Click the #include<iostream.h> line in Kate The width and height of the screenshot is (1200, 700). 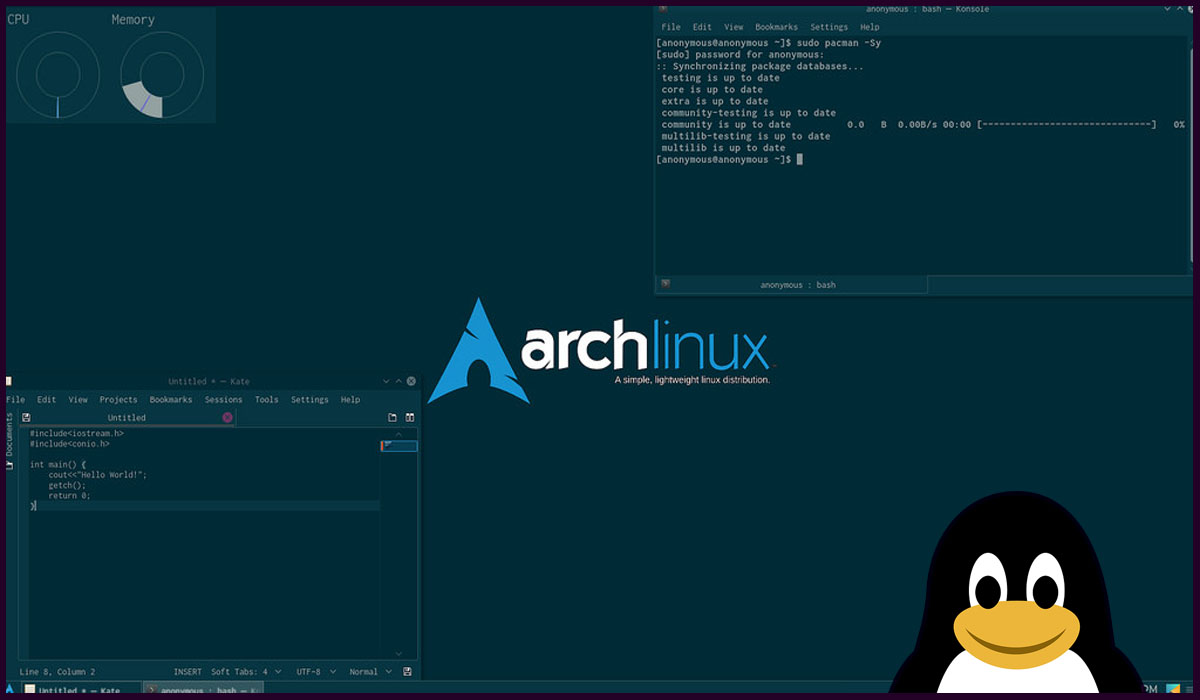tap(77, 433)
